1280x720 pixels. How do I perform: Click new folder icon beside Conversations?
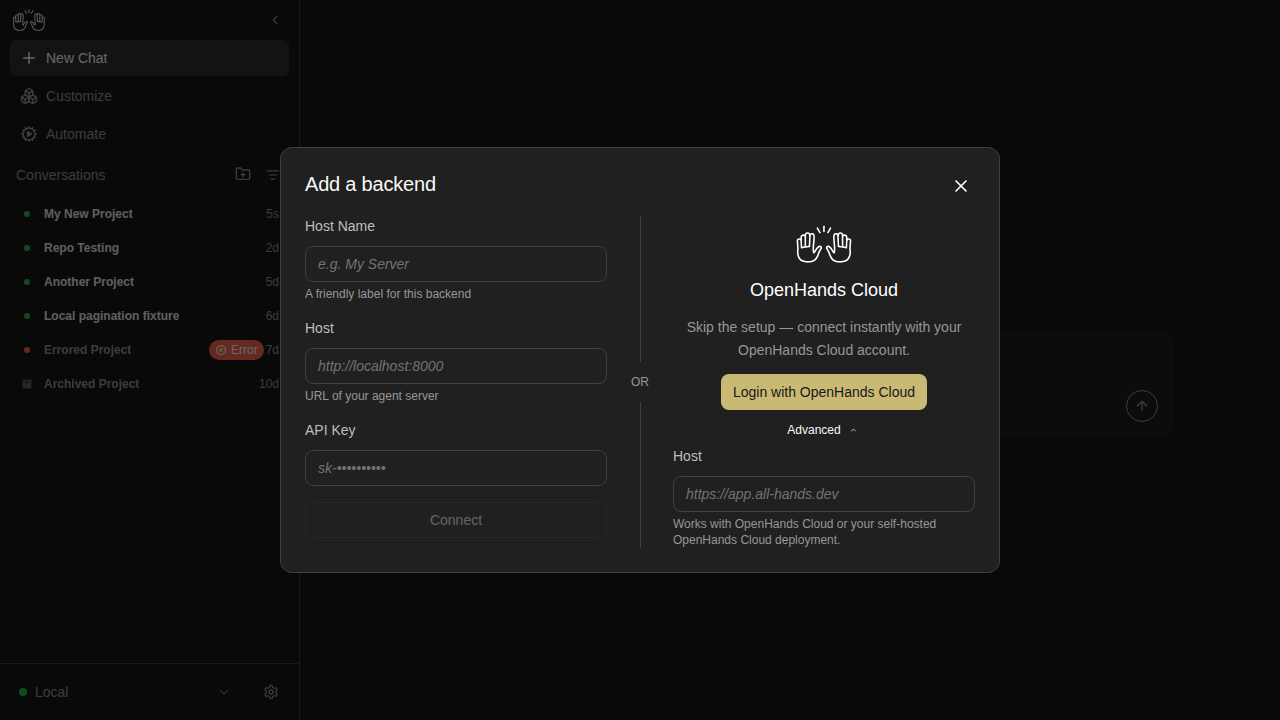pyautogui.click(x=243, y=174)
